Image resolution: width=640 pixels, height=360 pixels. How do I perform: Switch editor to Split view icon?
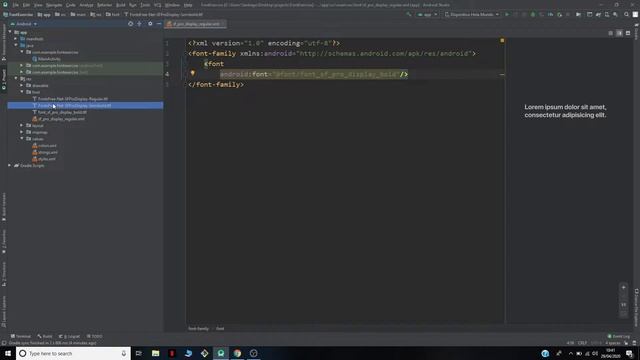coord(619,33)
